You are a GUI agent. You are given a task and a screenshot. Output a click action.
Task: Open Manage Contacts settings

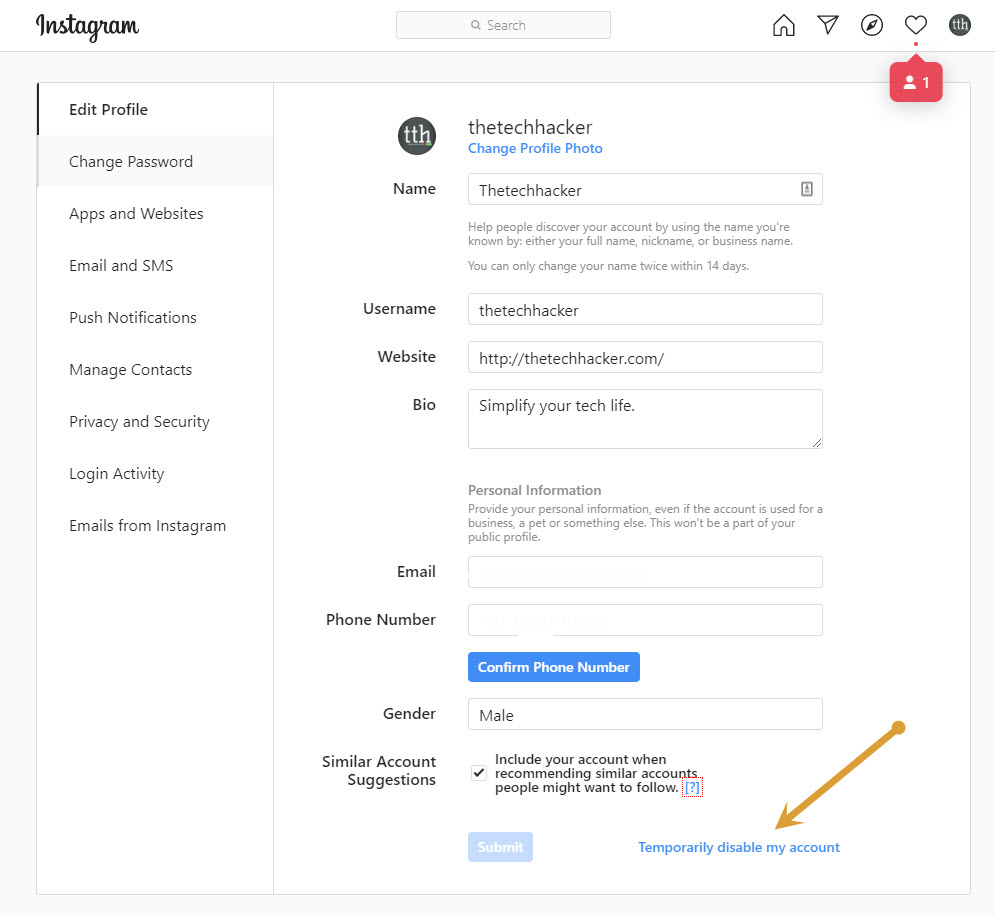pyautogui.click(x=155, y=369)
